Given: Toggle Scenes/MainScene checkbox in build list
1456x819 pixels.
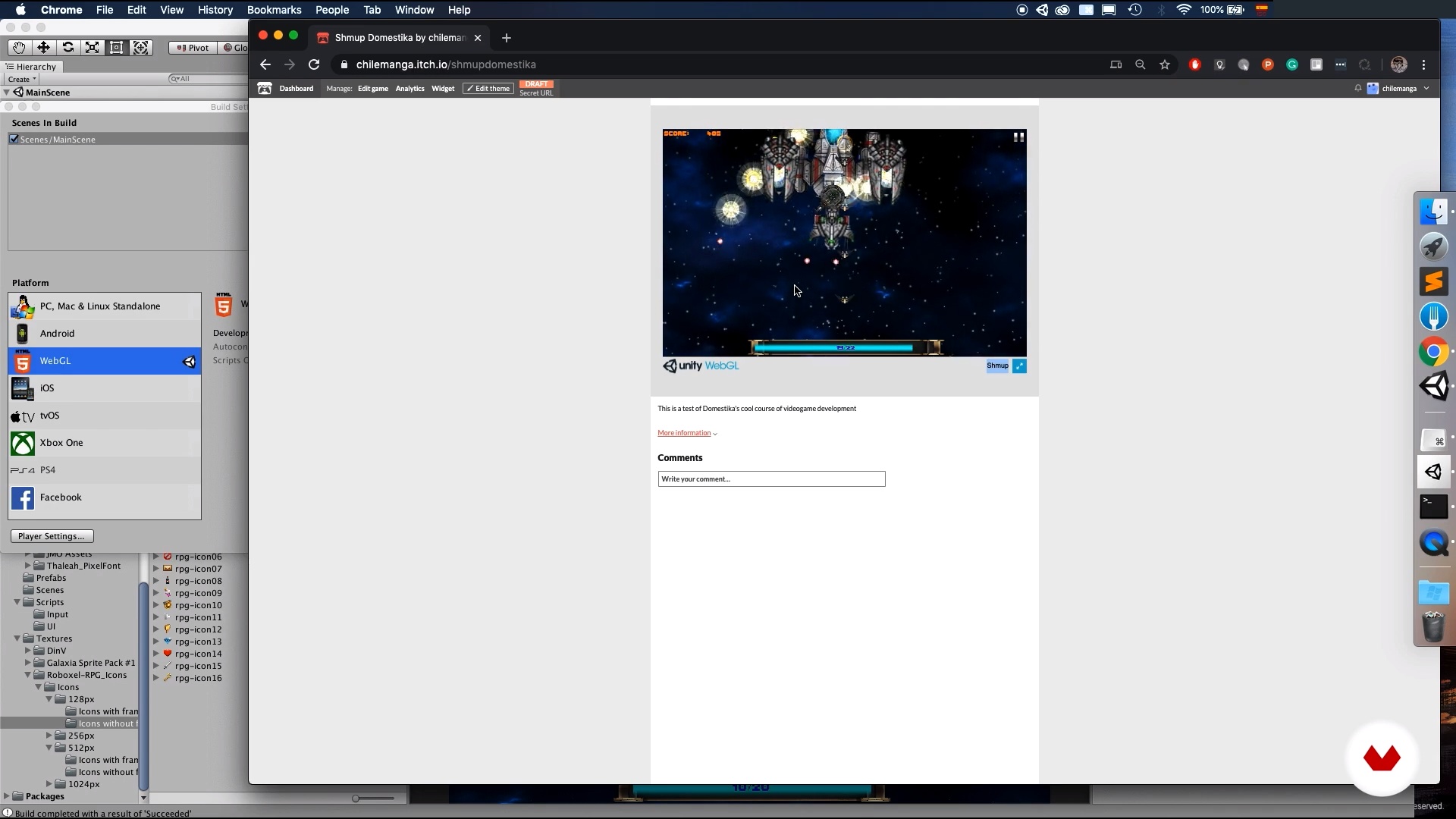Looking at the screenshot, I should 14,139.
